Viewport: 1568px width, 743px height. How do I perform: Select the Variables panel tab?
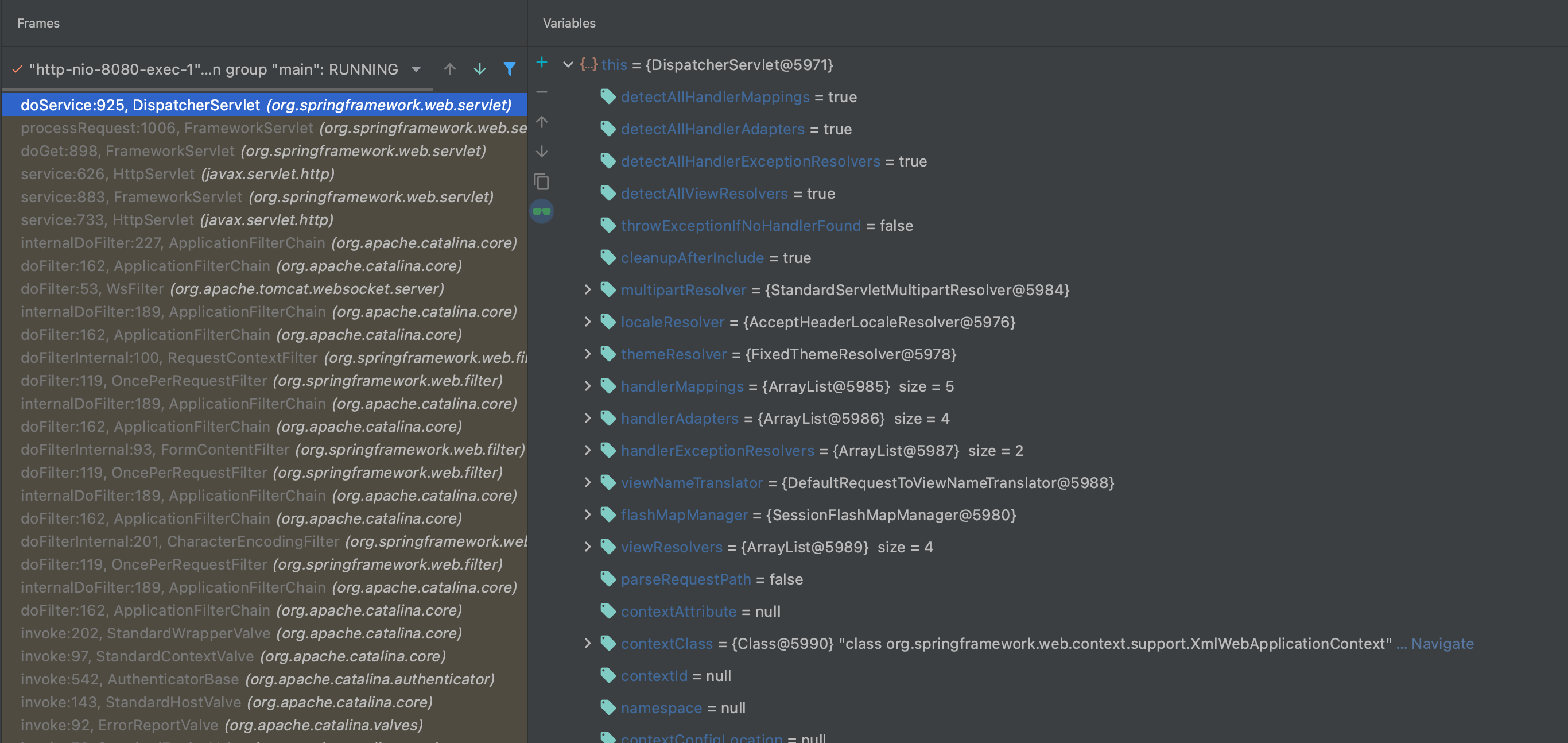pyautogui.click(x=569, y=23)
